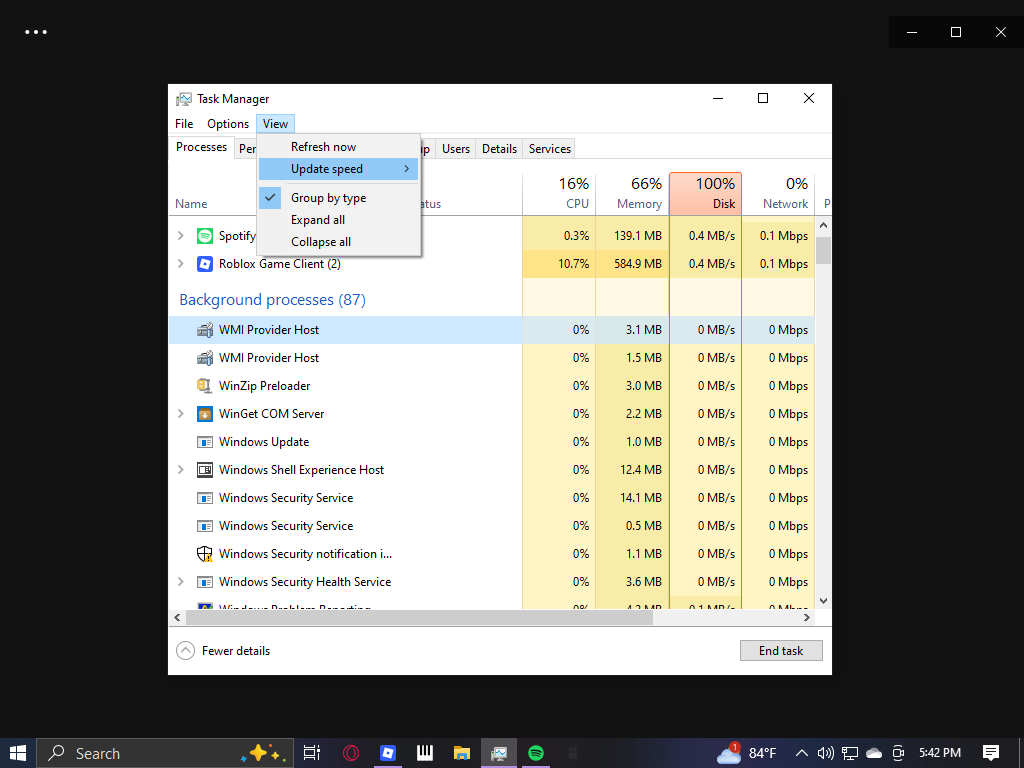Screen dimensions: 1024x768
Task: Open the Windows Start menu
Action: pos(18,753)
